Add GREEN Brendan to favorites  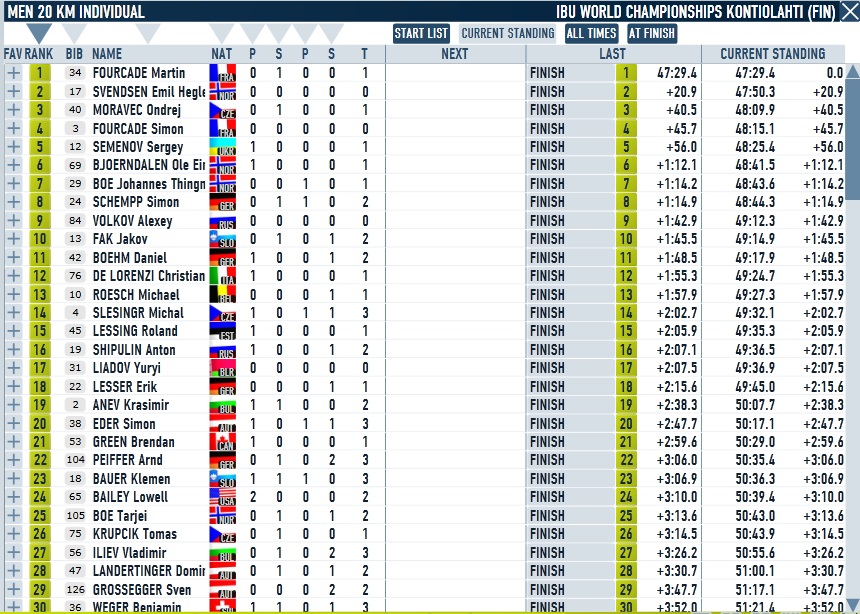[14, 442]
